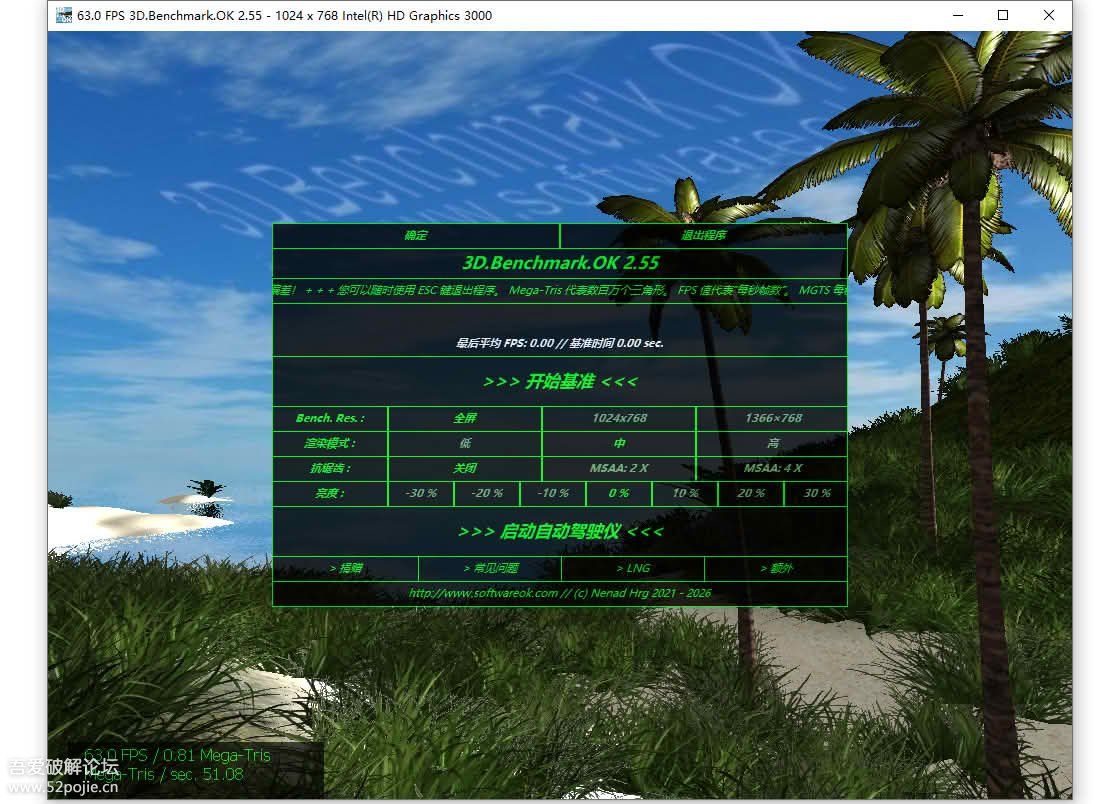Click the 3D.Benchmark.OK 2.55 title banner

click(x=560, y=263)
